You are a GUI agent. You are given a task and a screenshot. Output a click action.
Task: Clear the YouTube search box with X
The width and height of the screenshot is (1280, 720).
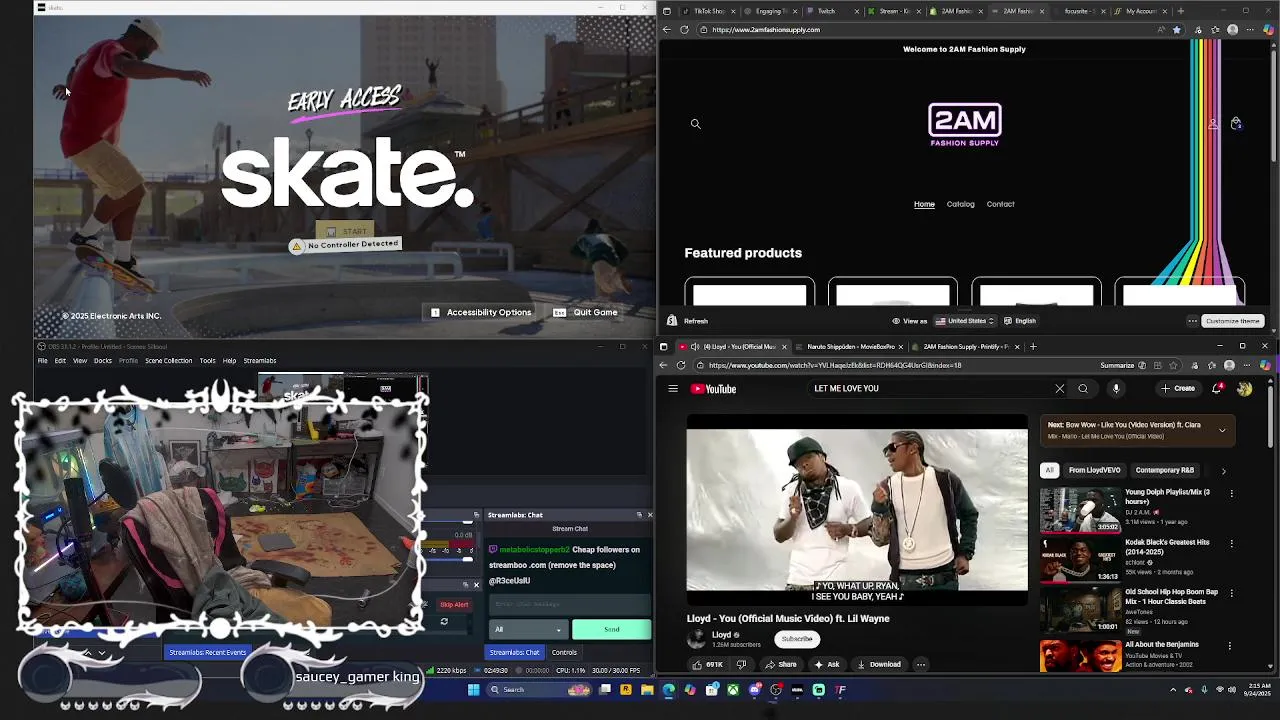(1060, 389)
